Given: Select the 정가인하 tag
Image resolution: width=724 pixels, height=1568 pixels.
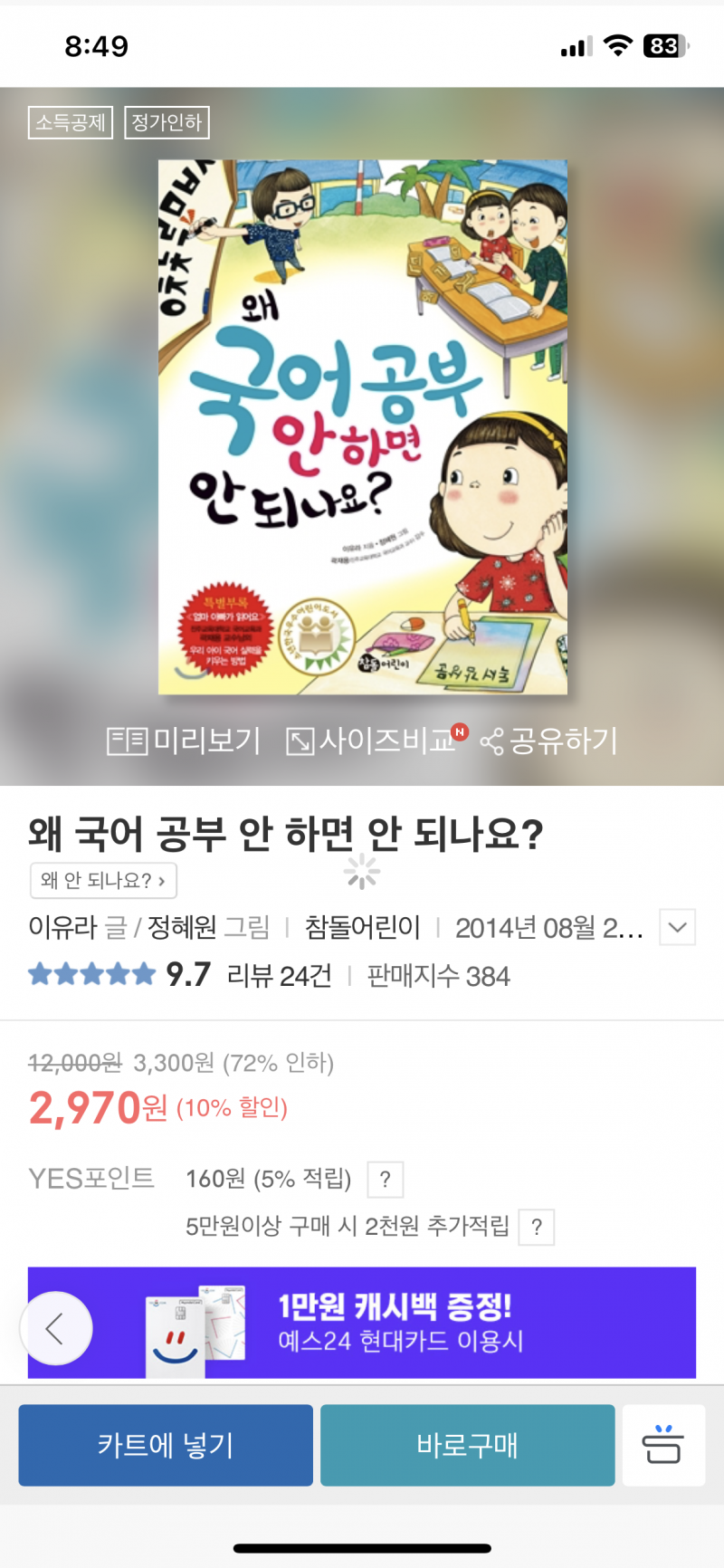Looking at the screenshot, I should (167, 122).
